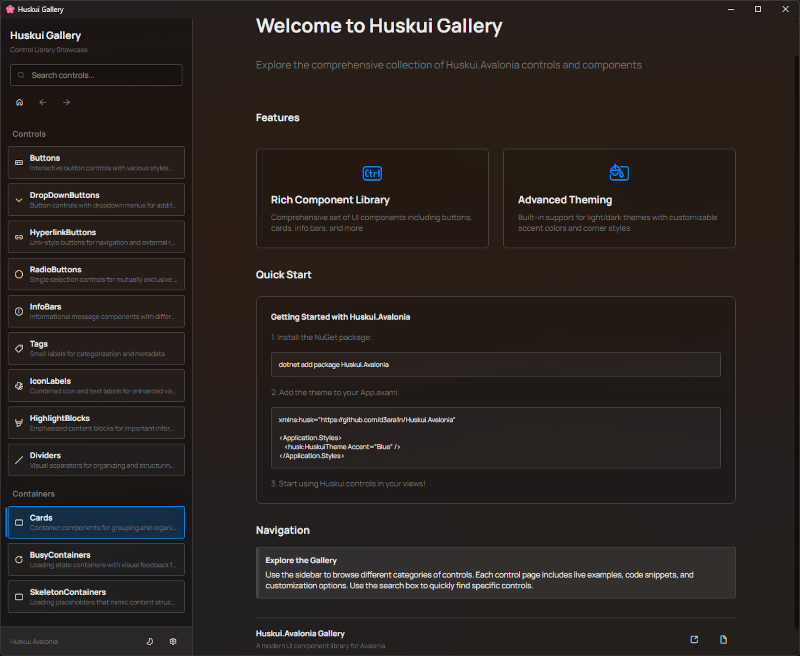Go back using the left arrow icon

click(43, 102)
